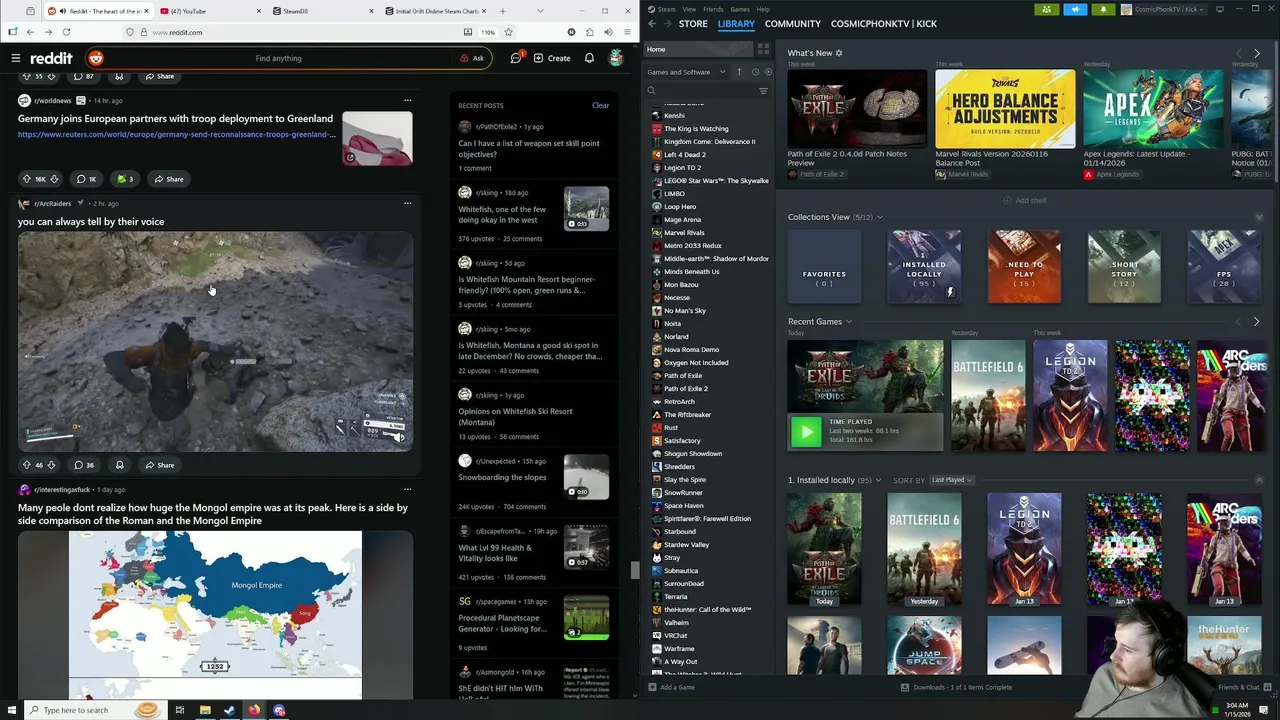The width and height of the screenshot is (1280, 720).
Task: Open the Steam COMMUNITY section
Action: pyautogui.click(x=793, y=24)
